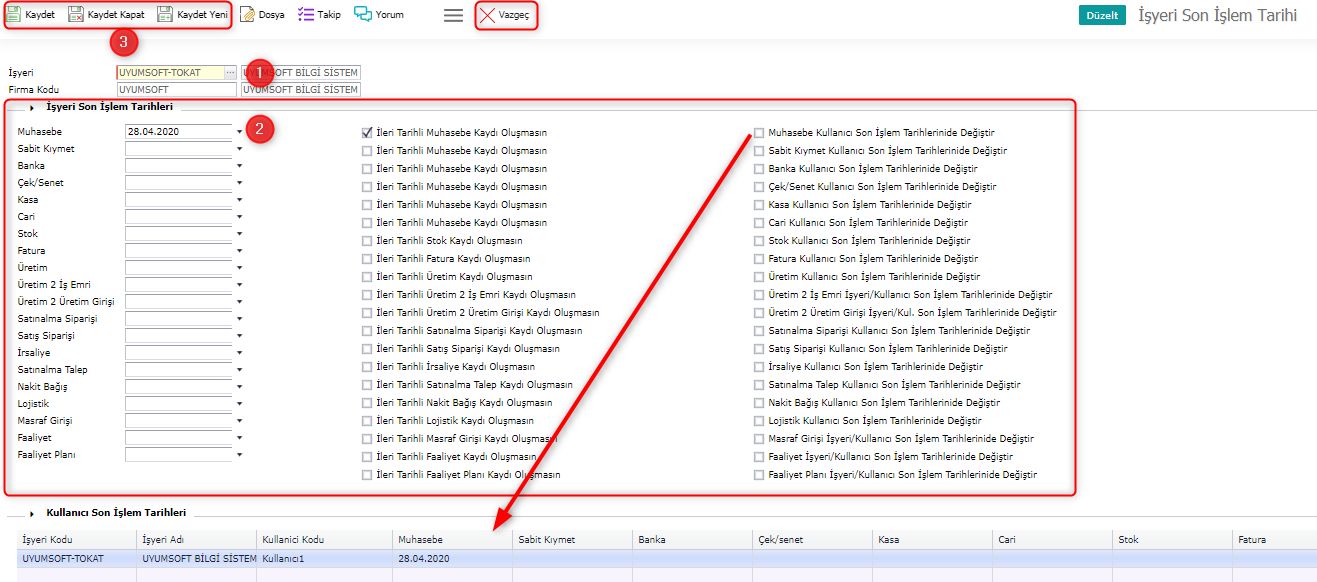Open the hamburger menu icon
The width and height of the screenshot is (1317, 582).
click(453, 16)
